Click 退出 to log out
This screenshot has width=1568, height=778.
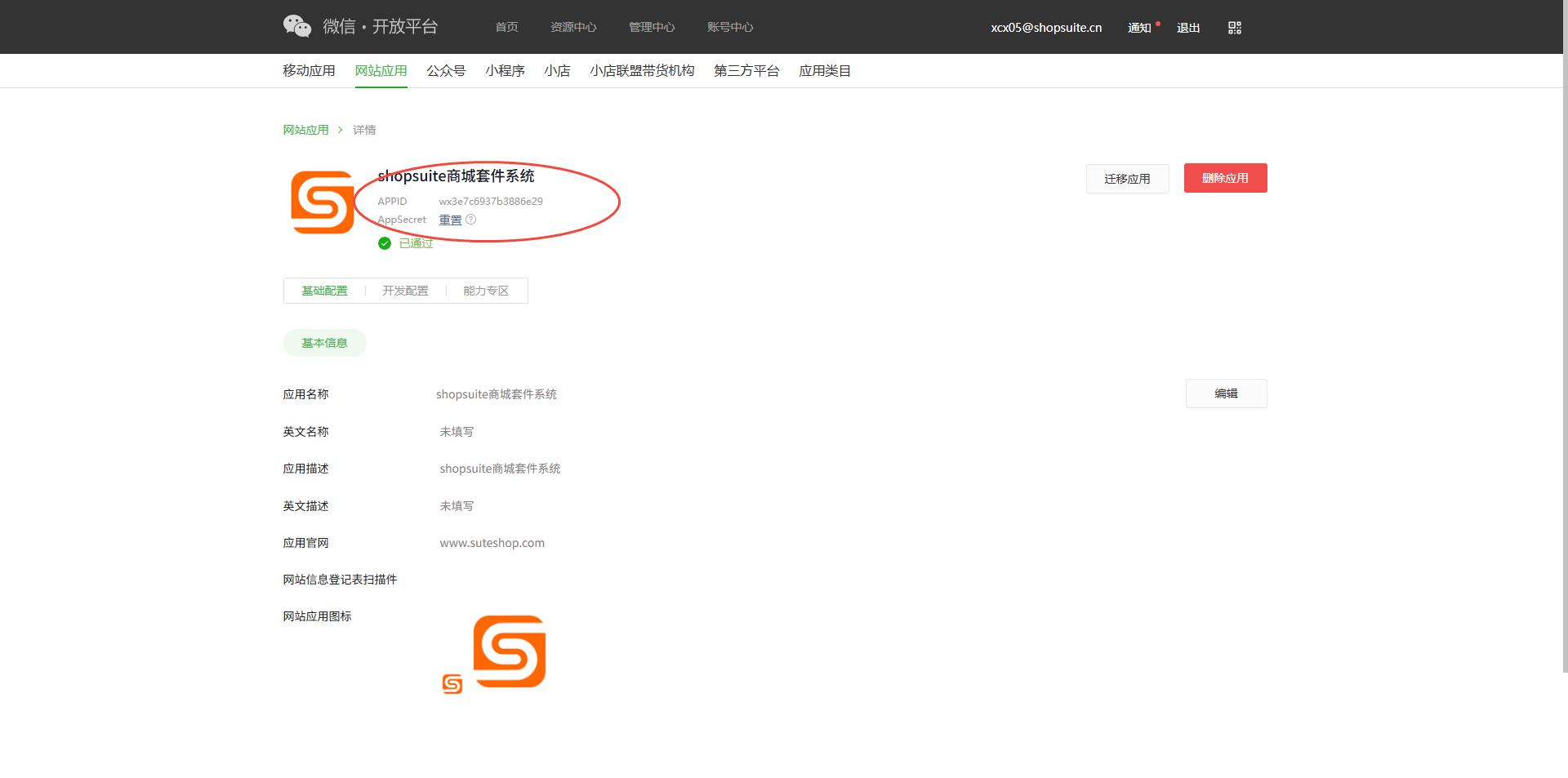coord(1188,28)
